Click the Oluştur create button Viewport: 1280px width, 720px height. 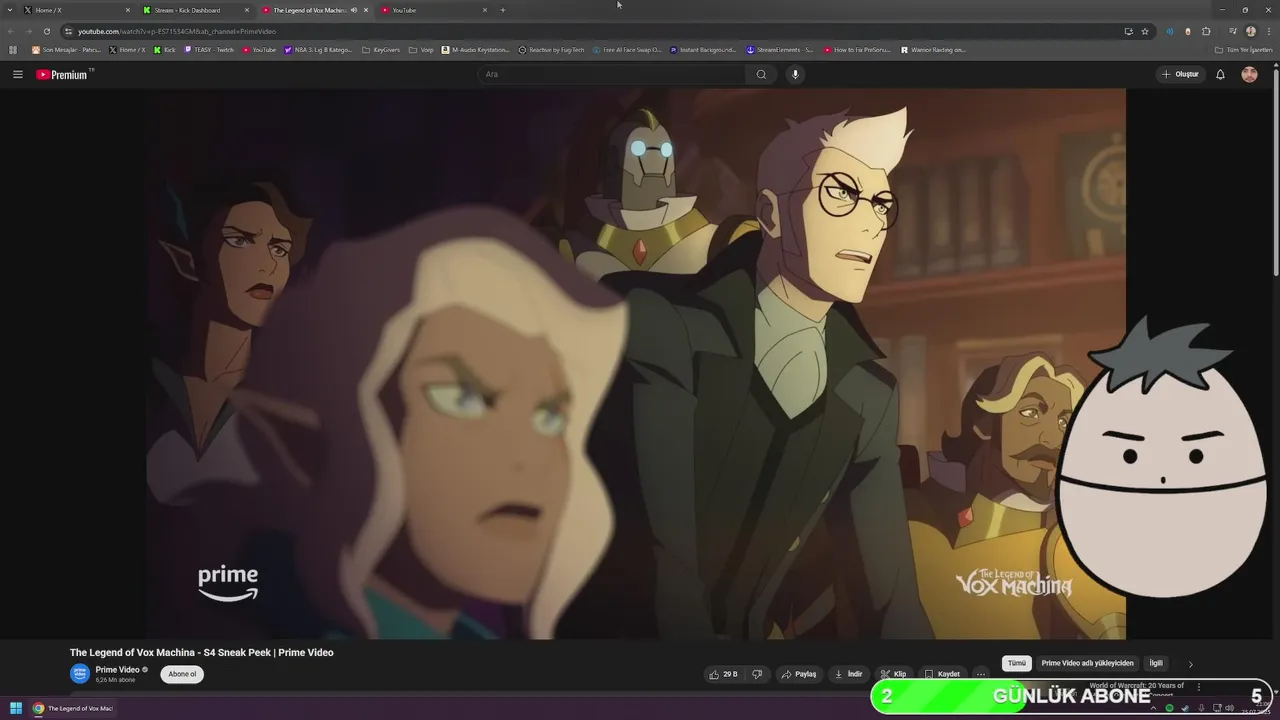click(1180, 74)
